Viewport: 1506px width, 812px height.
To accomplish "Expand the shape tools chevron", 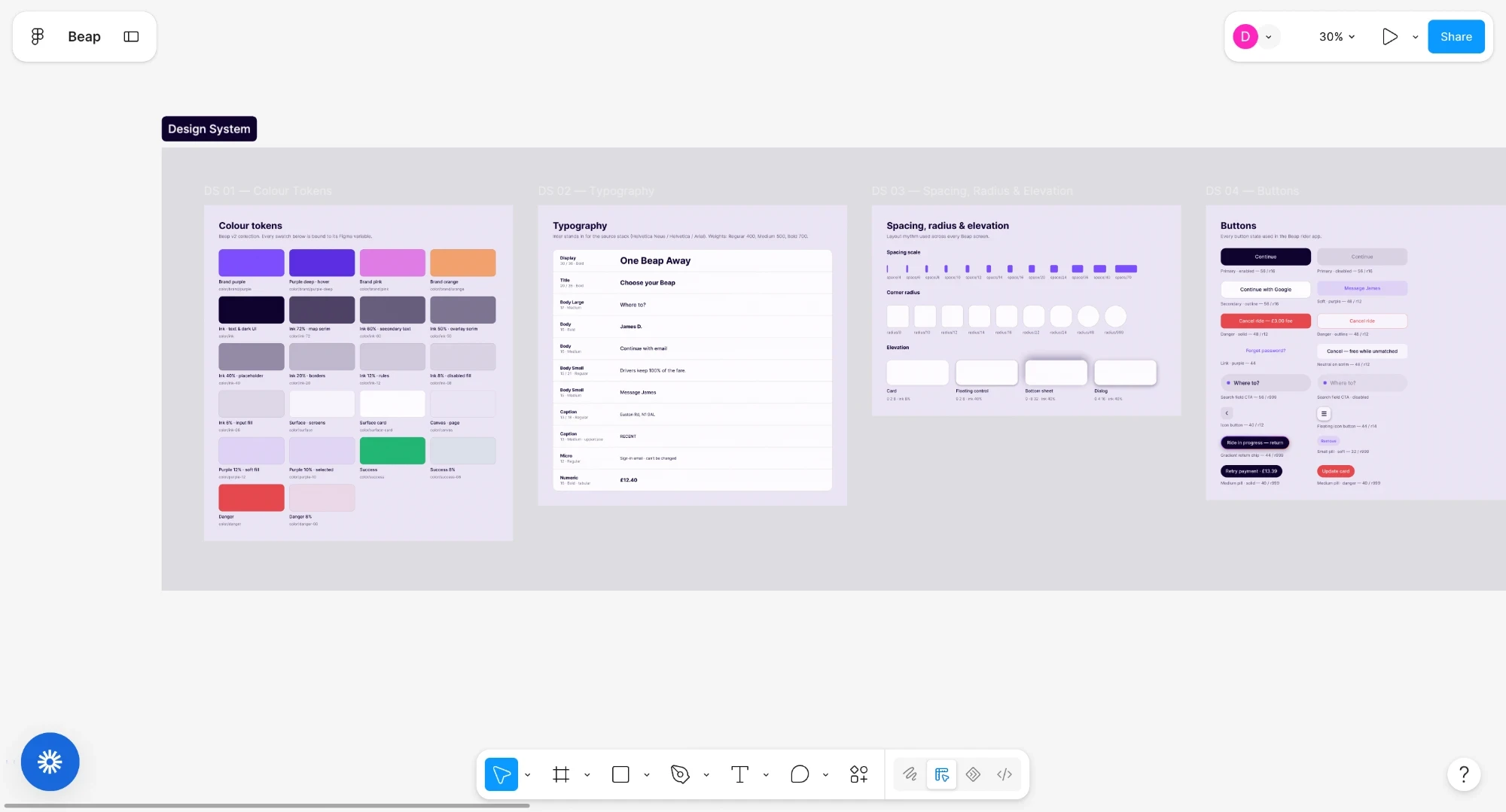I will [647, 774].
